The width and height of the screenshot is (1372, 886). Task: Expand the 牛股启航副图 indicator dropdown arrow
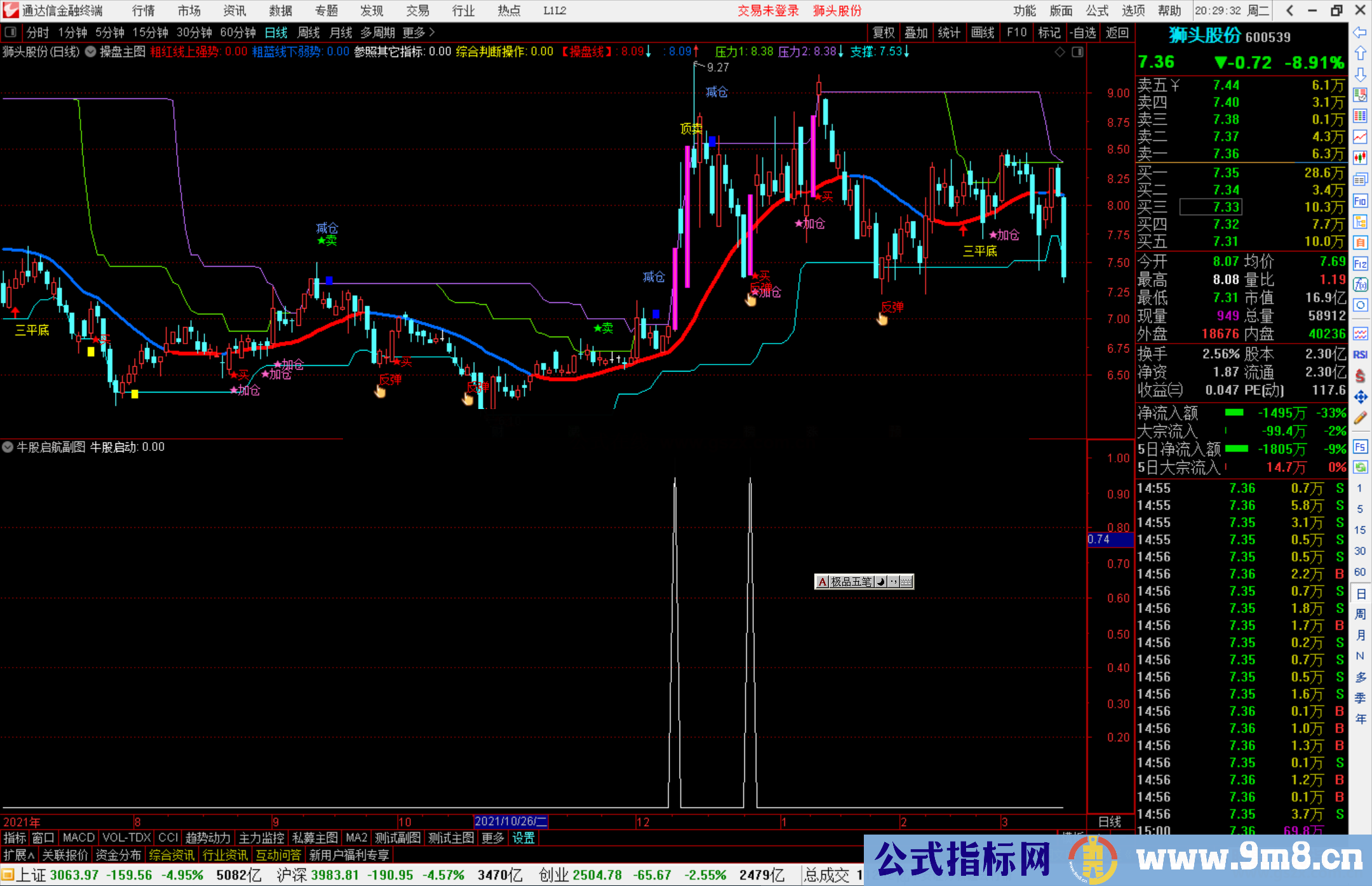pos(8,447)
